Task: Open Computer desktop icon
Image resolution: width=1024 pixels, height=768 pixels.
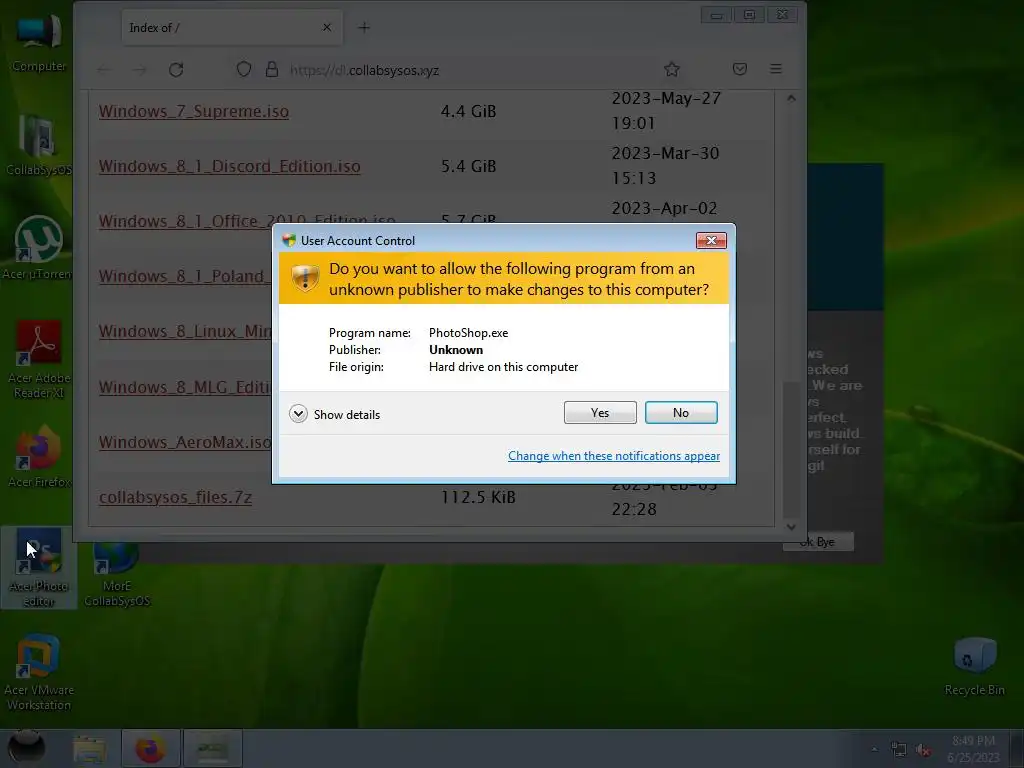Action: [39, 42]
